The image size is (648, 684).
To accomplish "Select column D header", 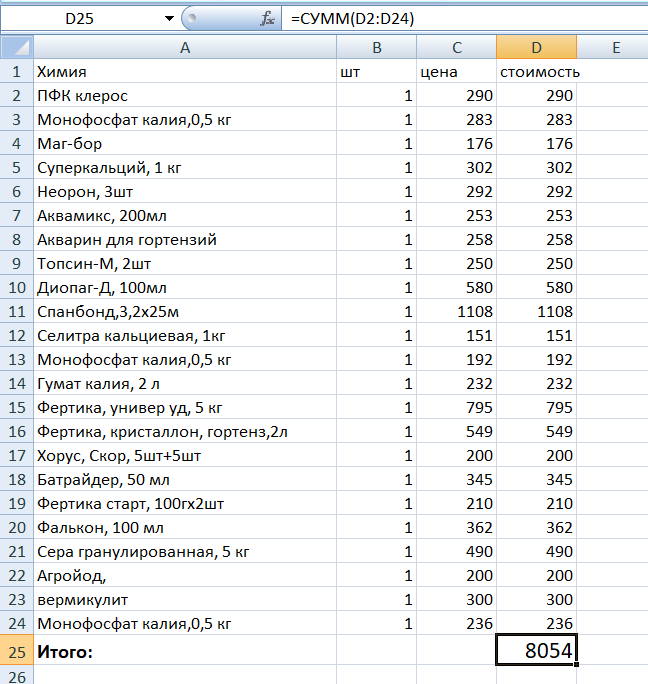I will pyautogui.click(x=536, y=47).
